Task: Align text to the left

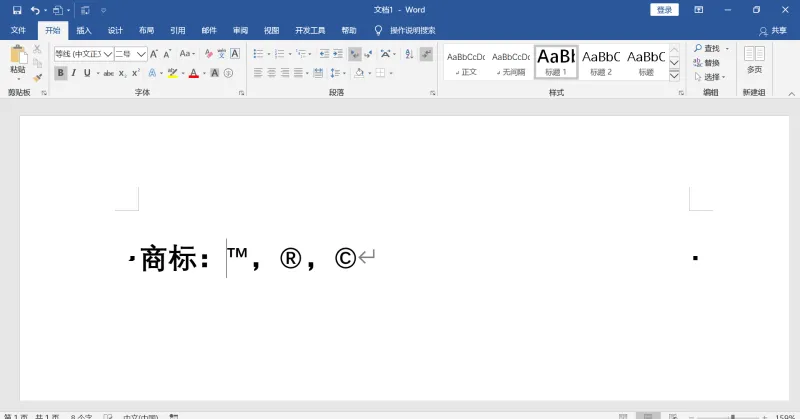Action: pyautogui.click(x=258, y=73)
